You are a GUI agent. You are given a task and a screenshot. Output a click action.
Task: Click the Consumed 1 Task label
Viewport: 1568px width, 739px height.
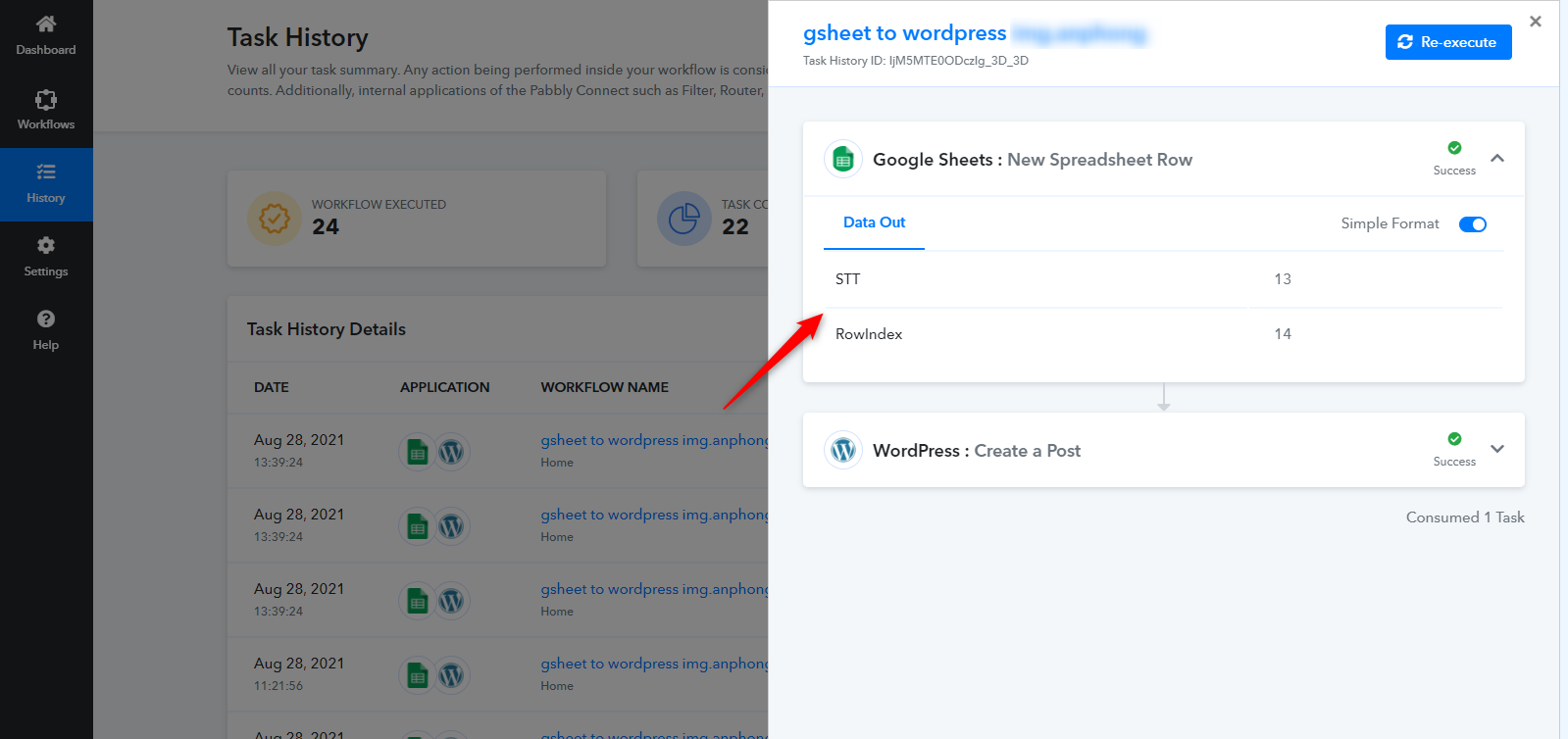coord(1465,517)
